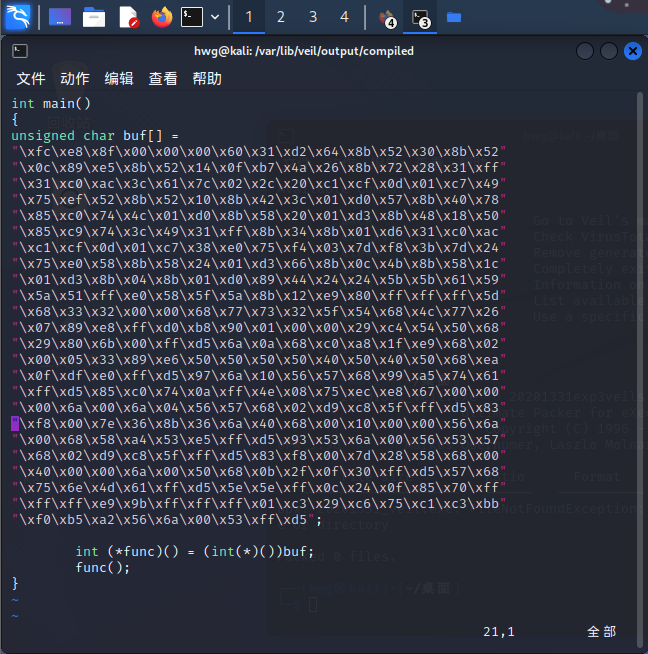Open the 帮助 menu

coord(207,78)
